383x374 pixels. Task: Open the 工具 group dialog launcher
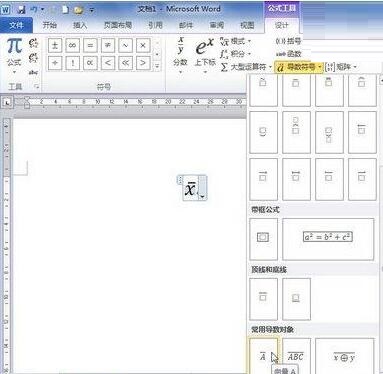37,87
